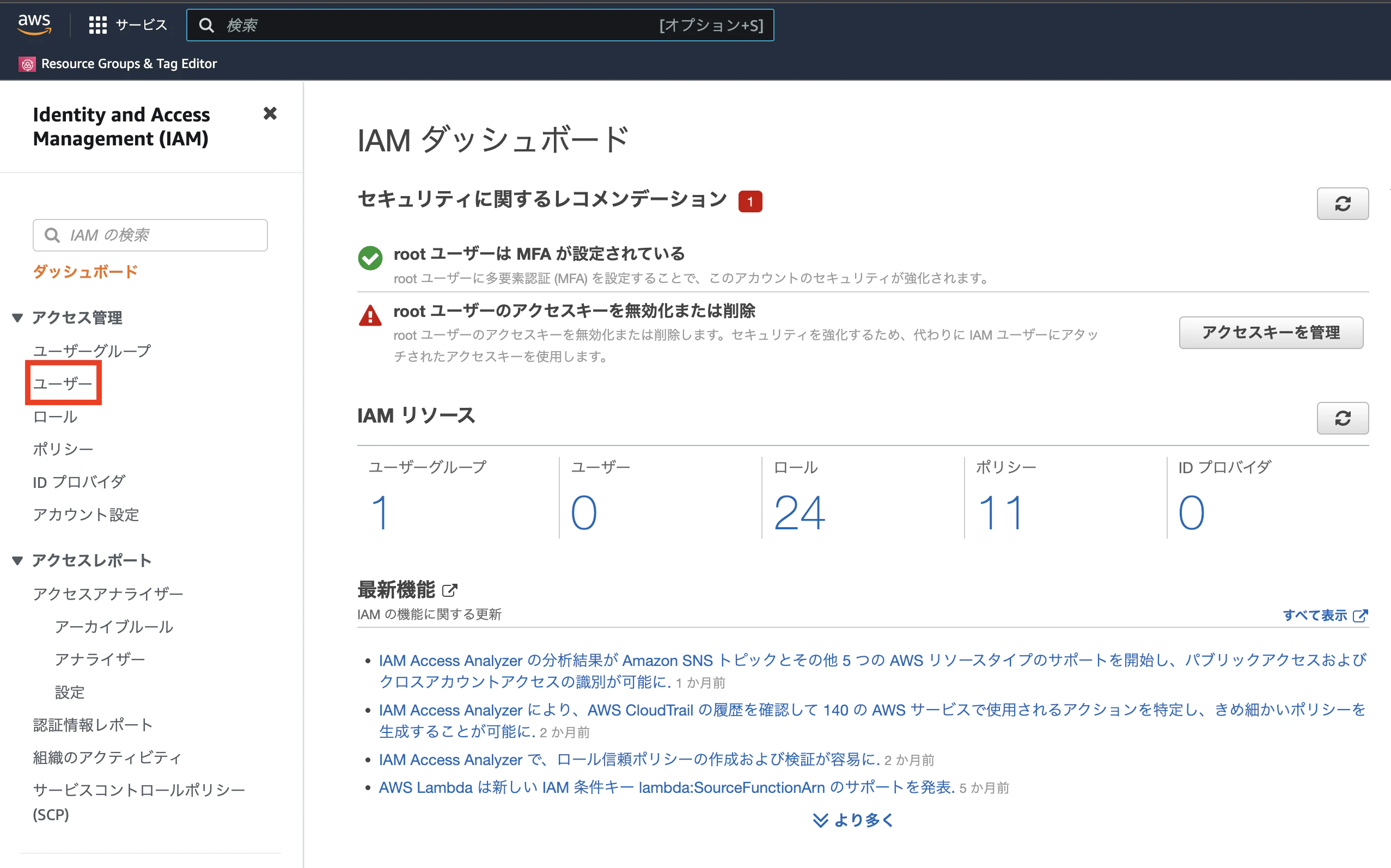Image resolution: width=1391 pixels, height=868 pixels.
Task: Close the IAM navigation panel
Action: [x=270, y=114]
